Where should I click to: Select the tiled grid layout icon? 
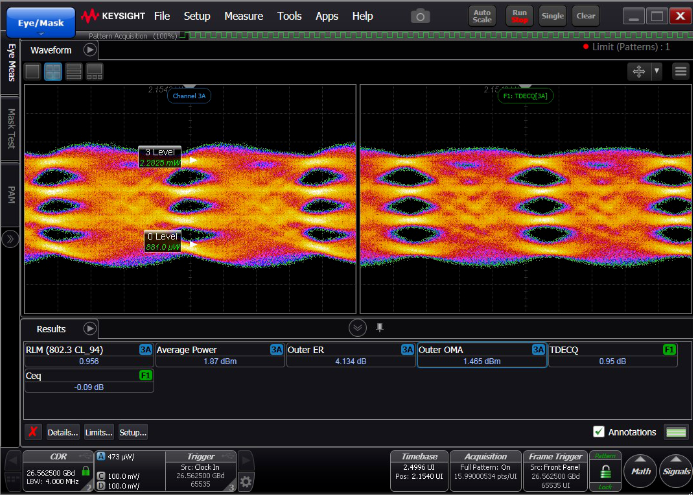[x=53, y=72]
